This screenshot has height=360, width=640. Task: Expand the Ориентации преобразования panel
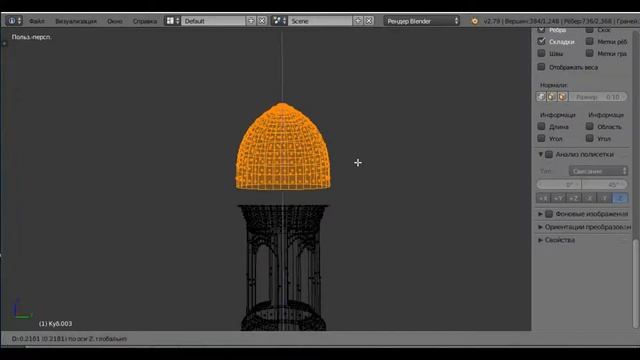point(540,227)
